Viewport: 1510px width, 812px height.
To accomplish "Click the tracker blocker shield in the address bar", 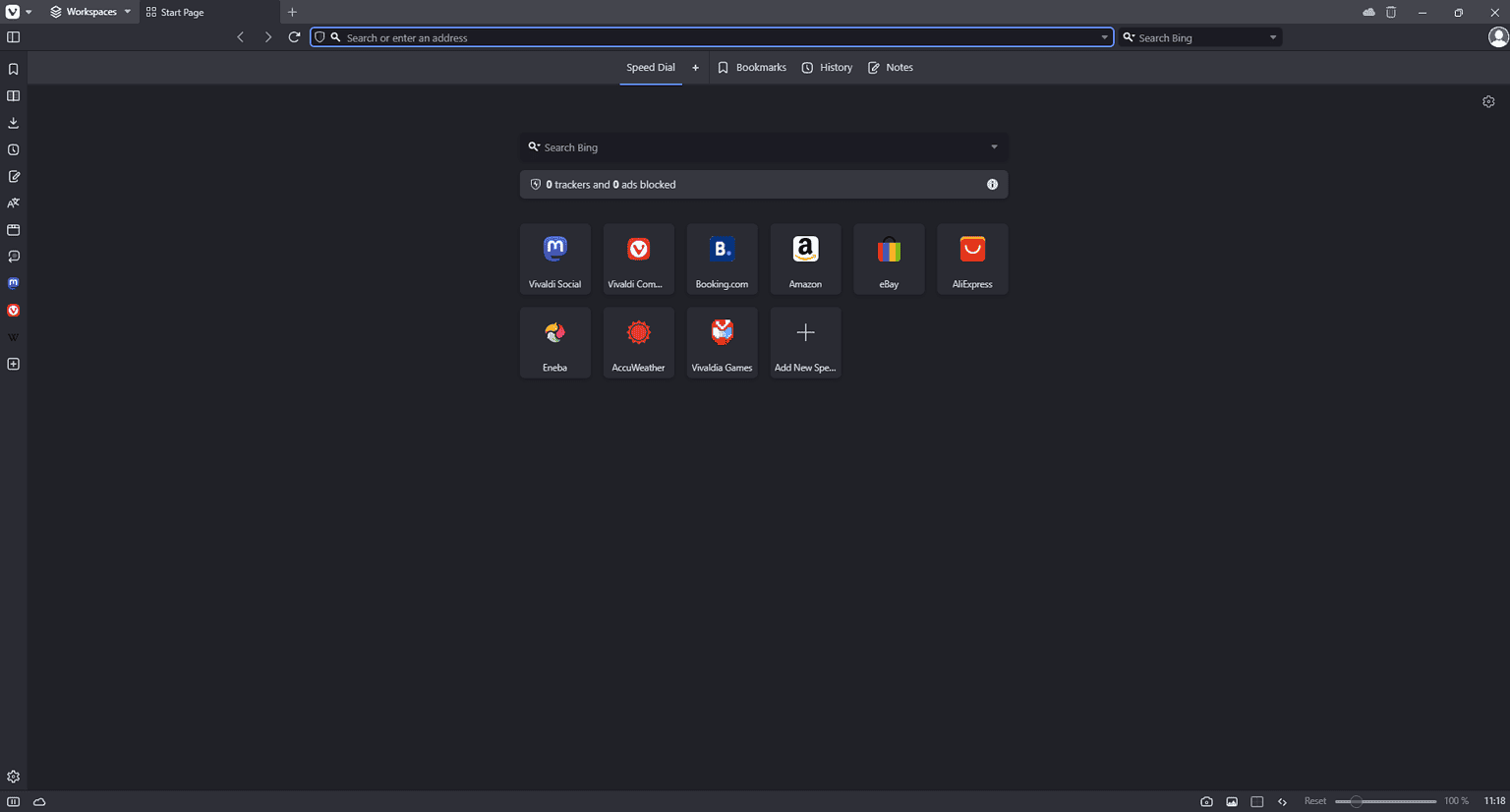I will click(x=319, y=37).
